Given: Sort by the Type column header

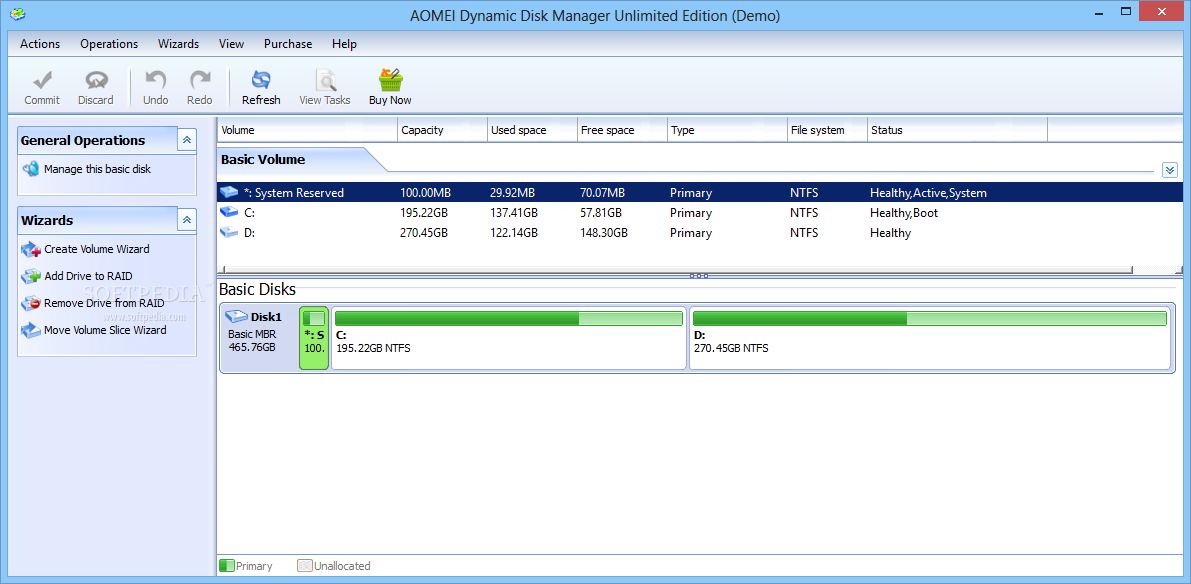Looking at the screenshot, I should pos(727,130).
